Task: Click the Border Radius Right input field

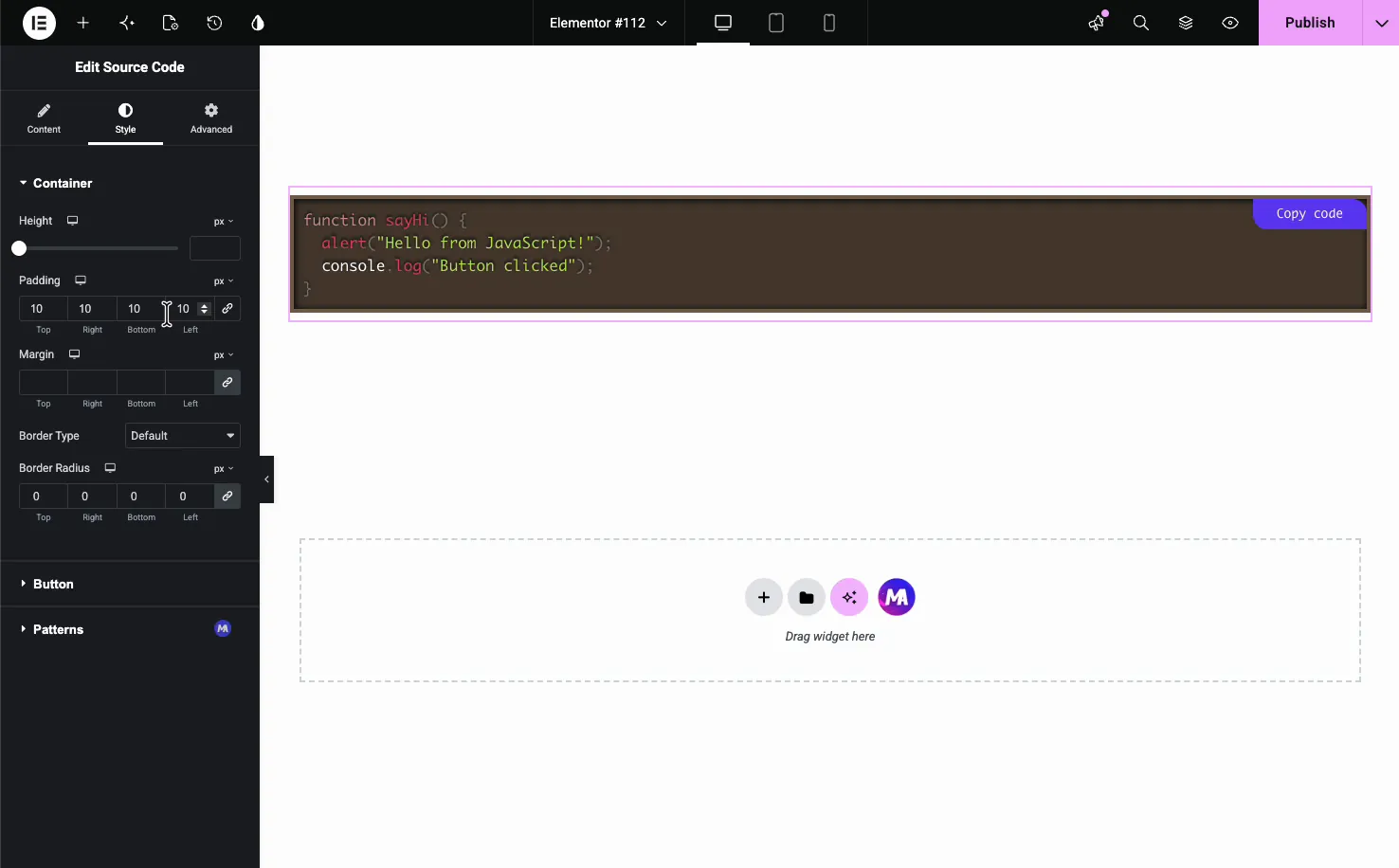Action: [92, 497]
